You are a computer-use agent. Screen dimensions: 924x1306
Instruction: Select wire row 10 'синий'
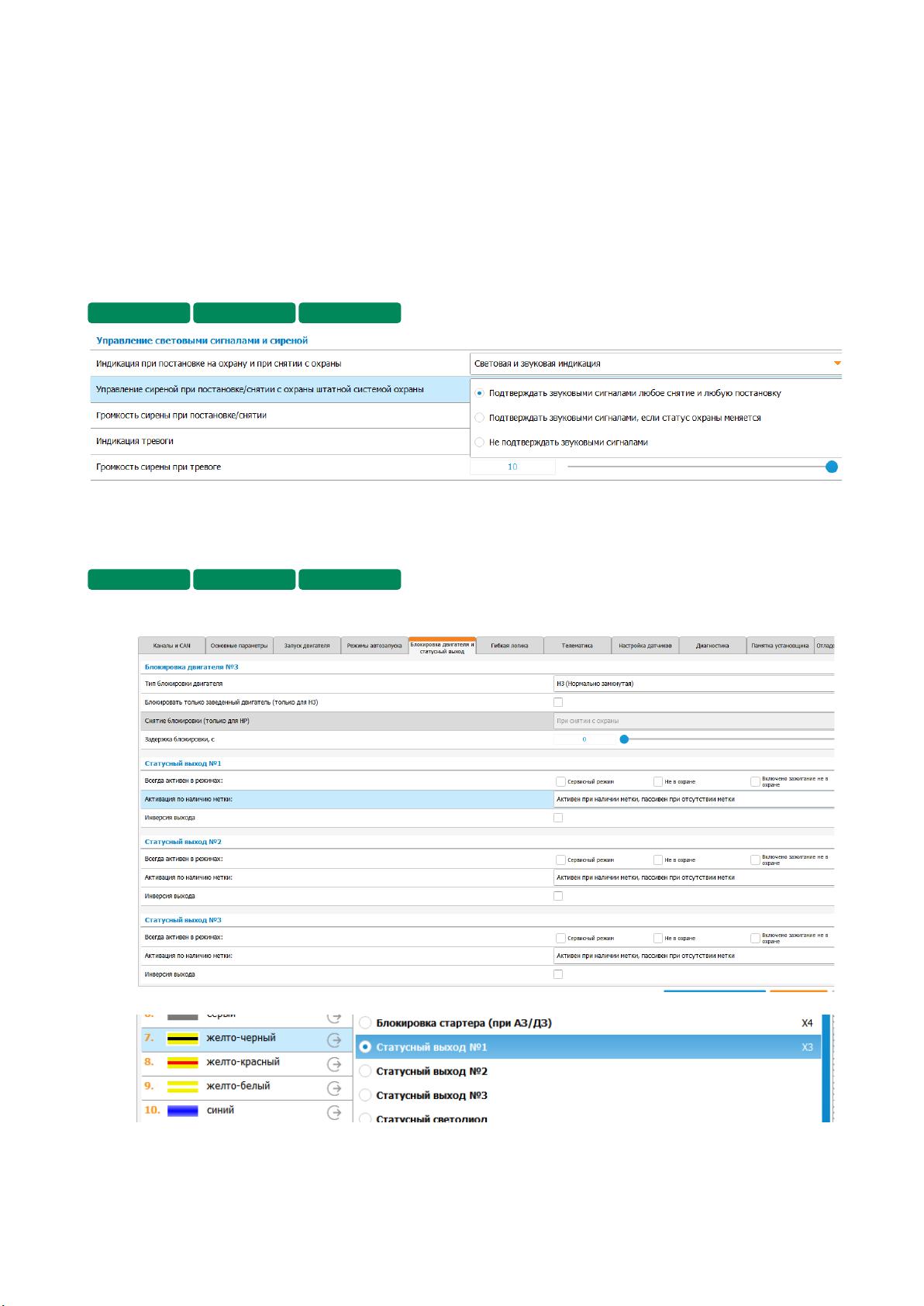(245, 1111)
